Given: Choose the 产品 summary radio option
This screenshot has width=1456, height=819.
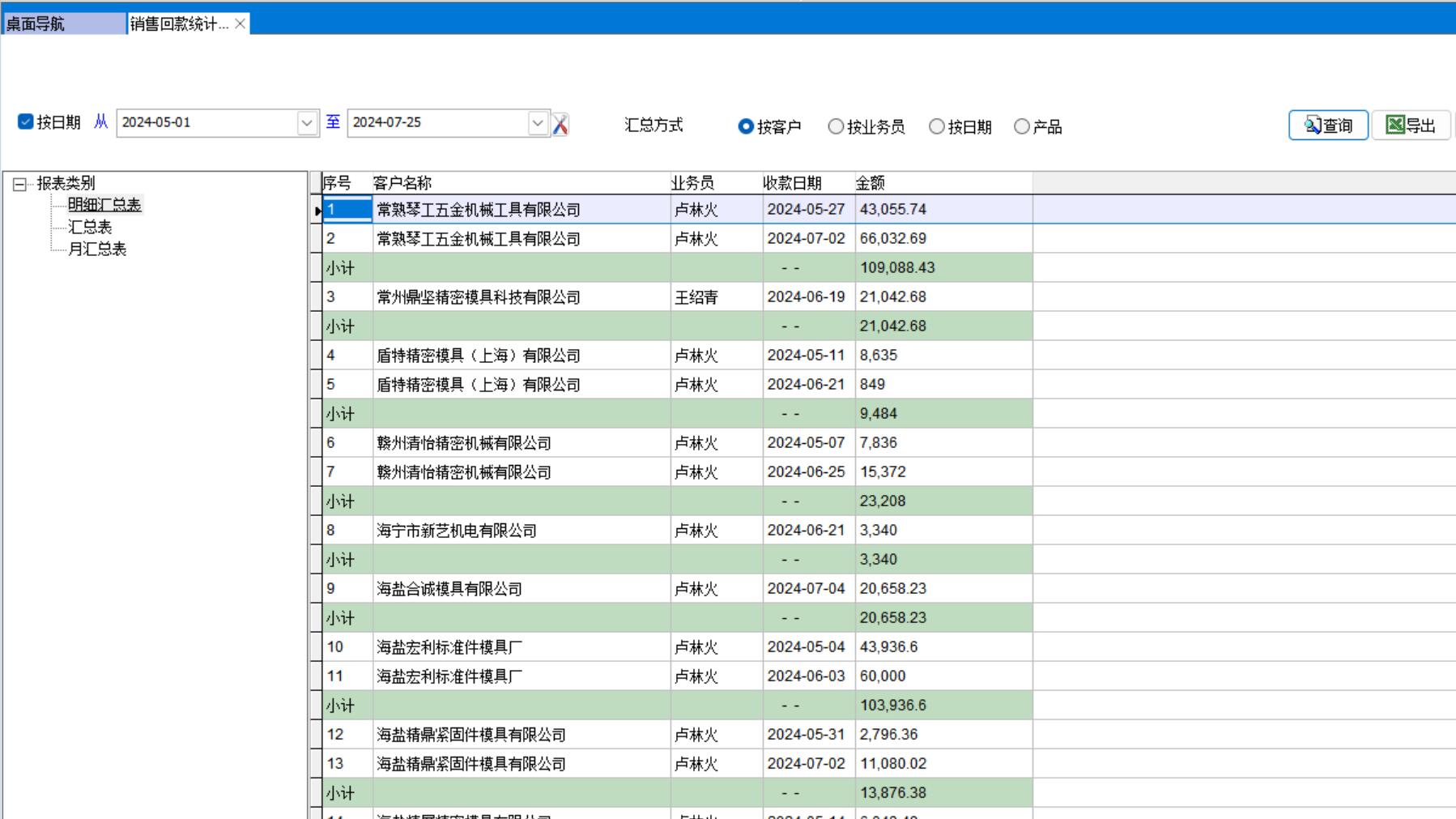Looking at the screenshot, I should (x=1022, y=127).
